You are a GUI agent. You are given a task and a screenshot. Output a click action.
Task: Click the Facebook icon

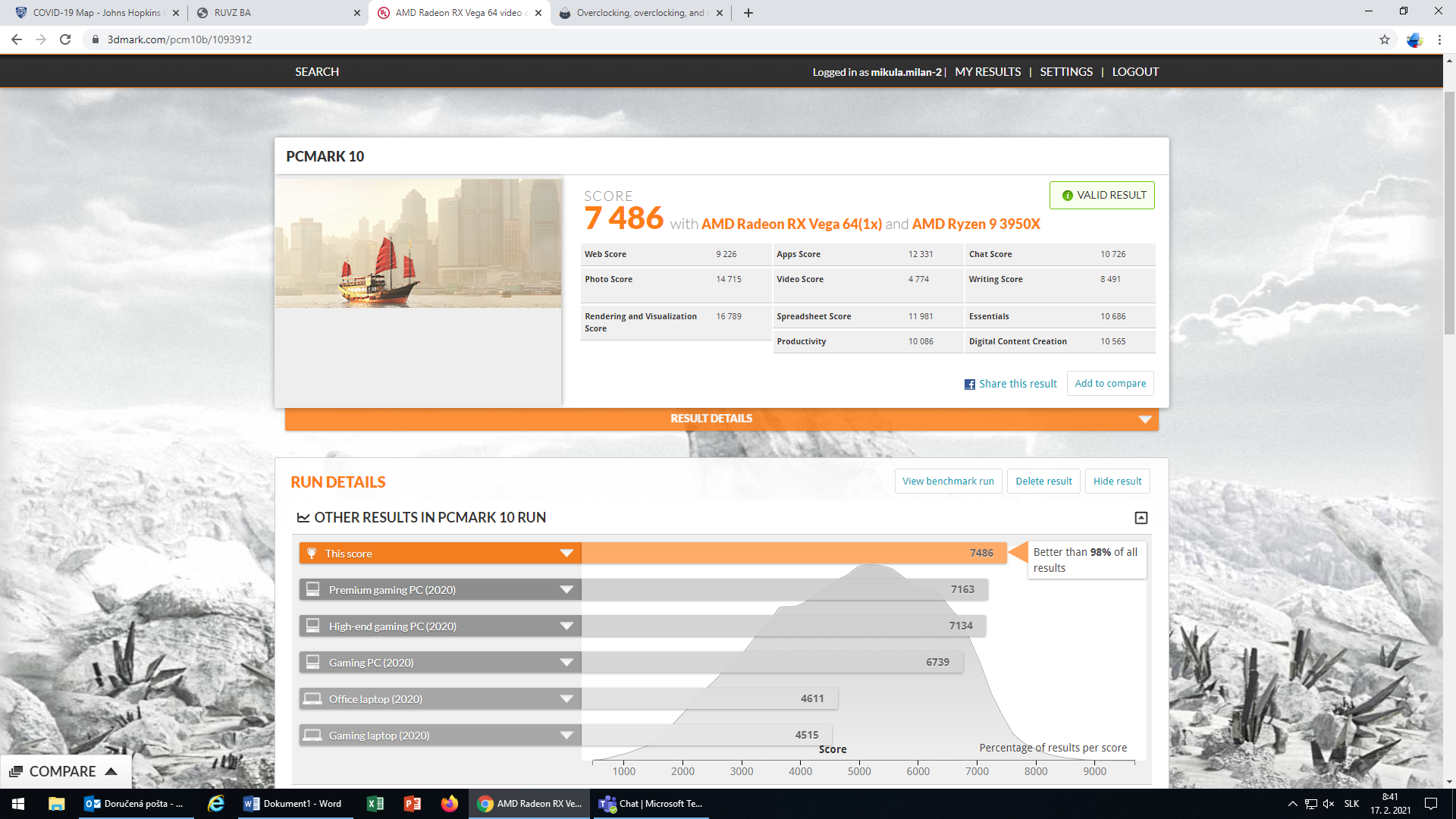970,384
